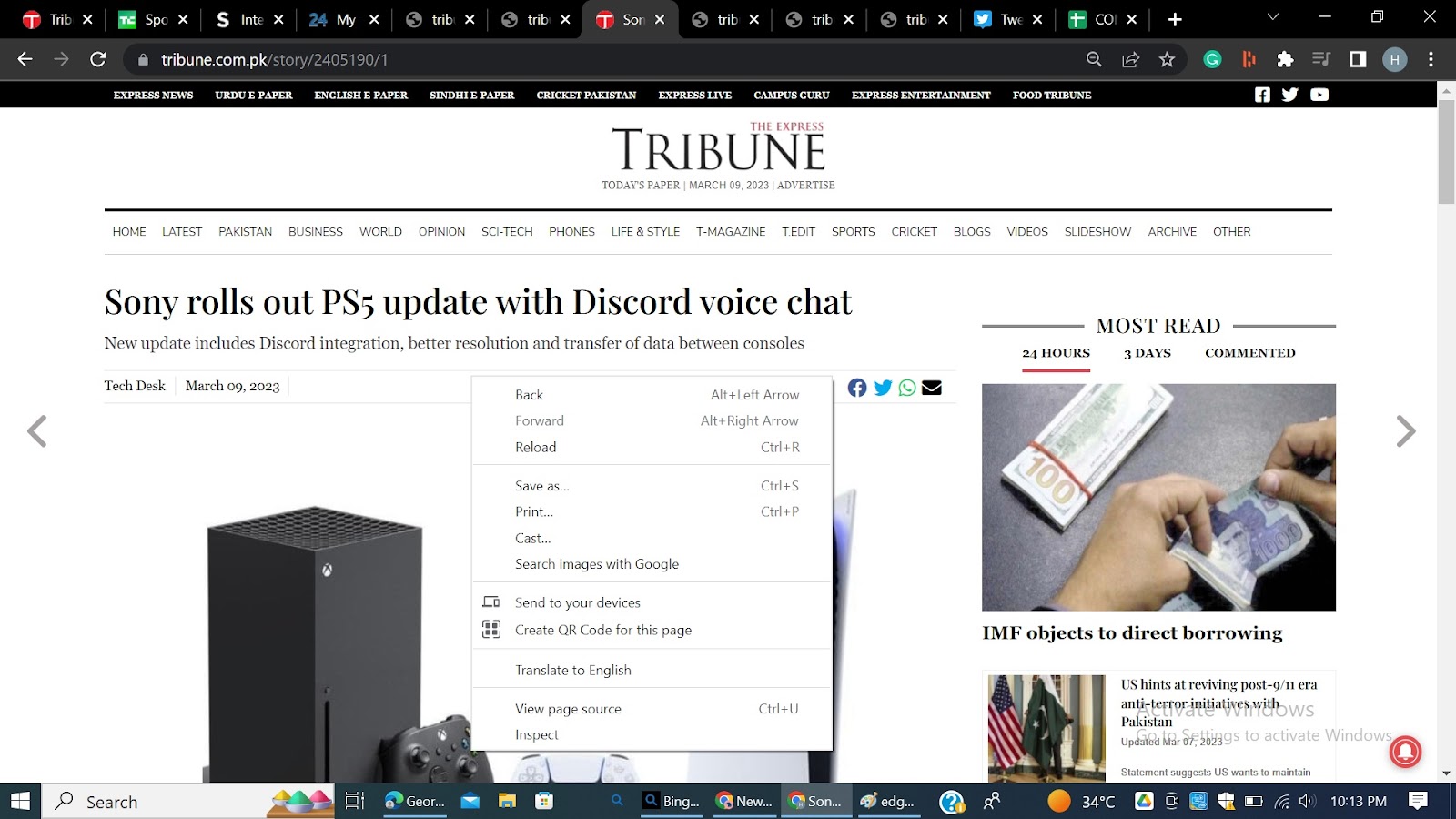This screenshot has height=819, width=1456.
Task: Select Save as... in the context menu
Action: click(x=652, y=486)
